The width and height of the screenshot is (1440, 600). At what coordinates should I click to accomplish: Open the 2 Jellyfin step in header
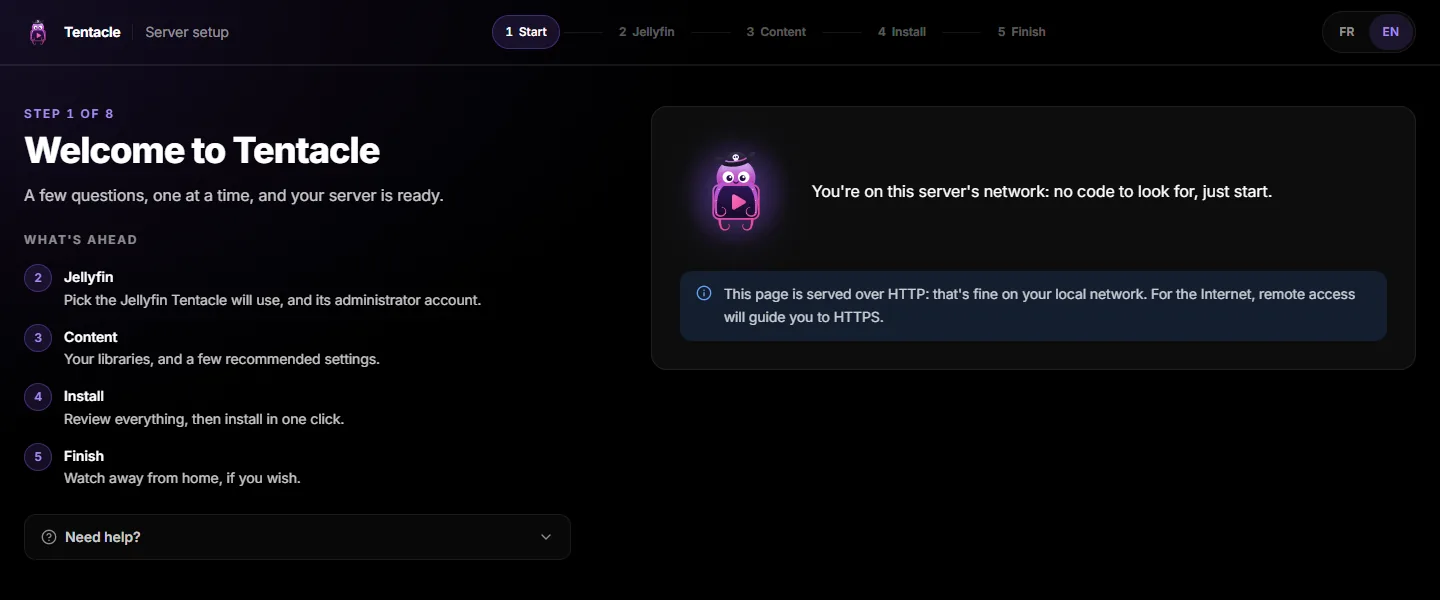pos(646,32)
